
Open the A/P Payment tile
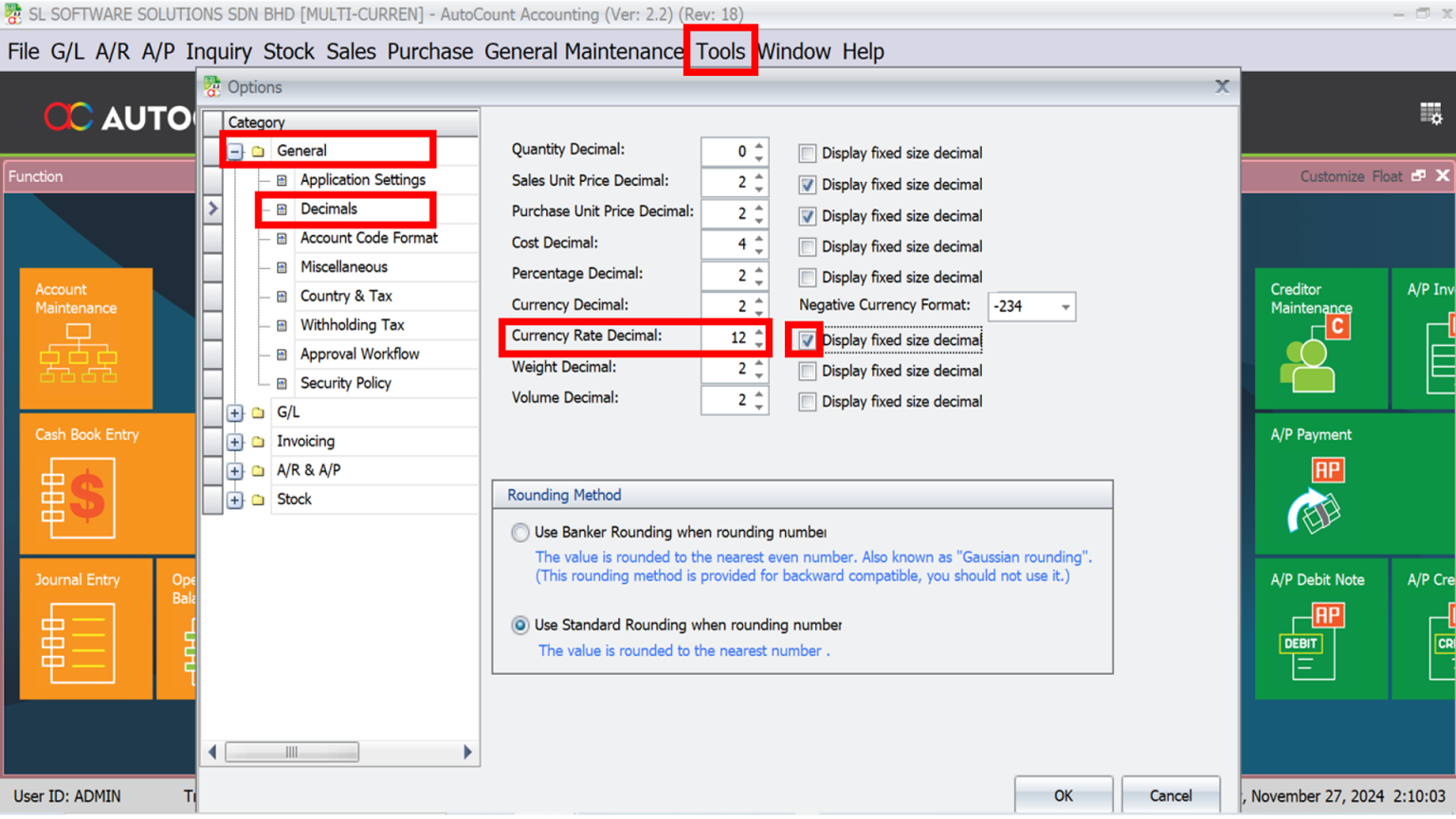(1356, 483)
